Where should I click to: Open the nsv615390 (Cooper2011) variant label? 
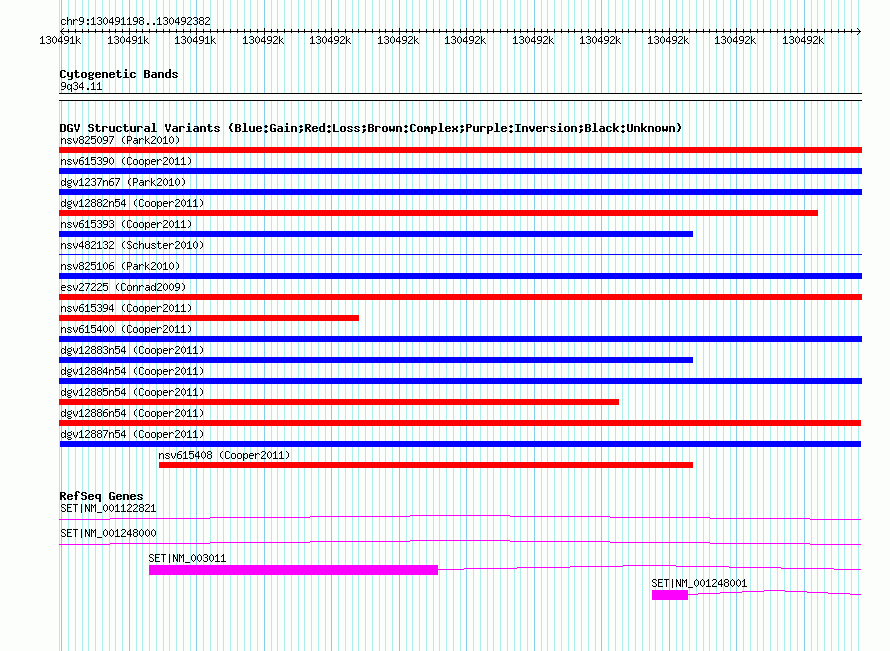[x=126, y=161]
